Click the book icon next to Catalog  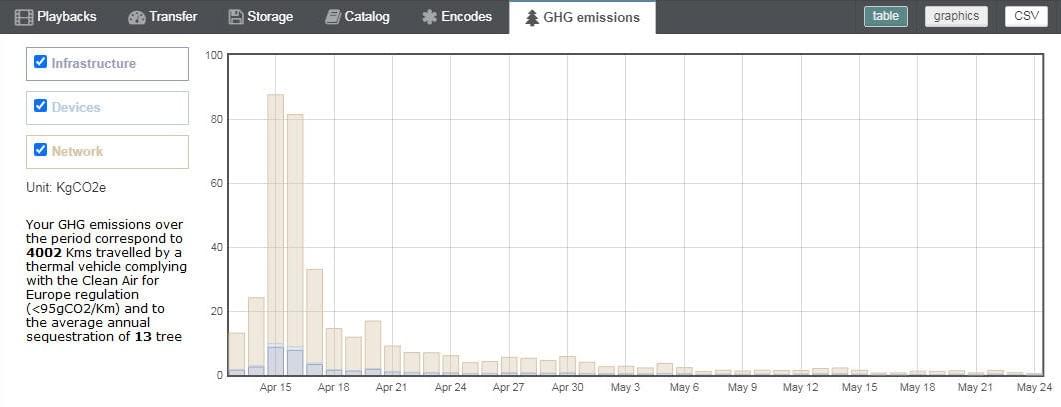click(x=332, y=17)
